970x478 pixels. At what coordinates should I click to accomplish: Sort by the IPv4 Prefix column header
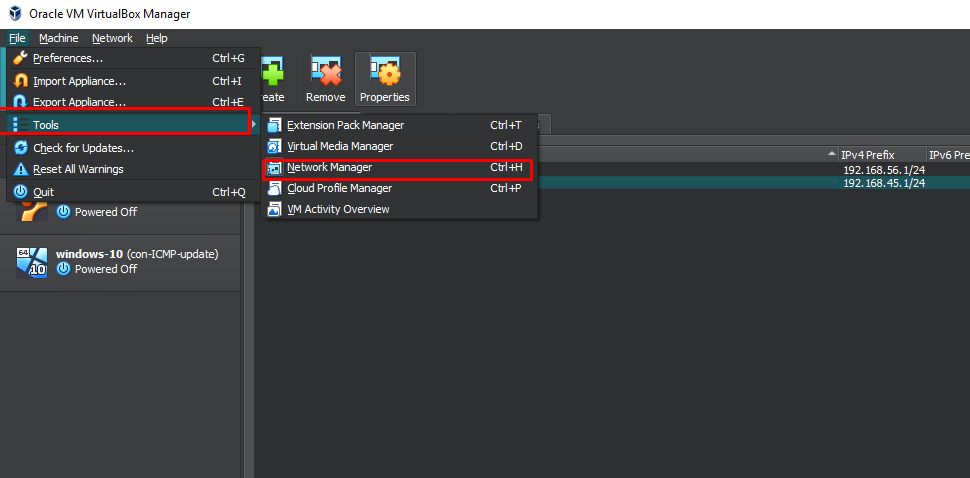(866, 155)
